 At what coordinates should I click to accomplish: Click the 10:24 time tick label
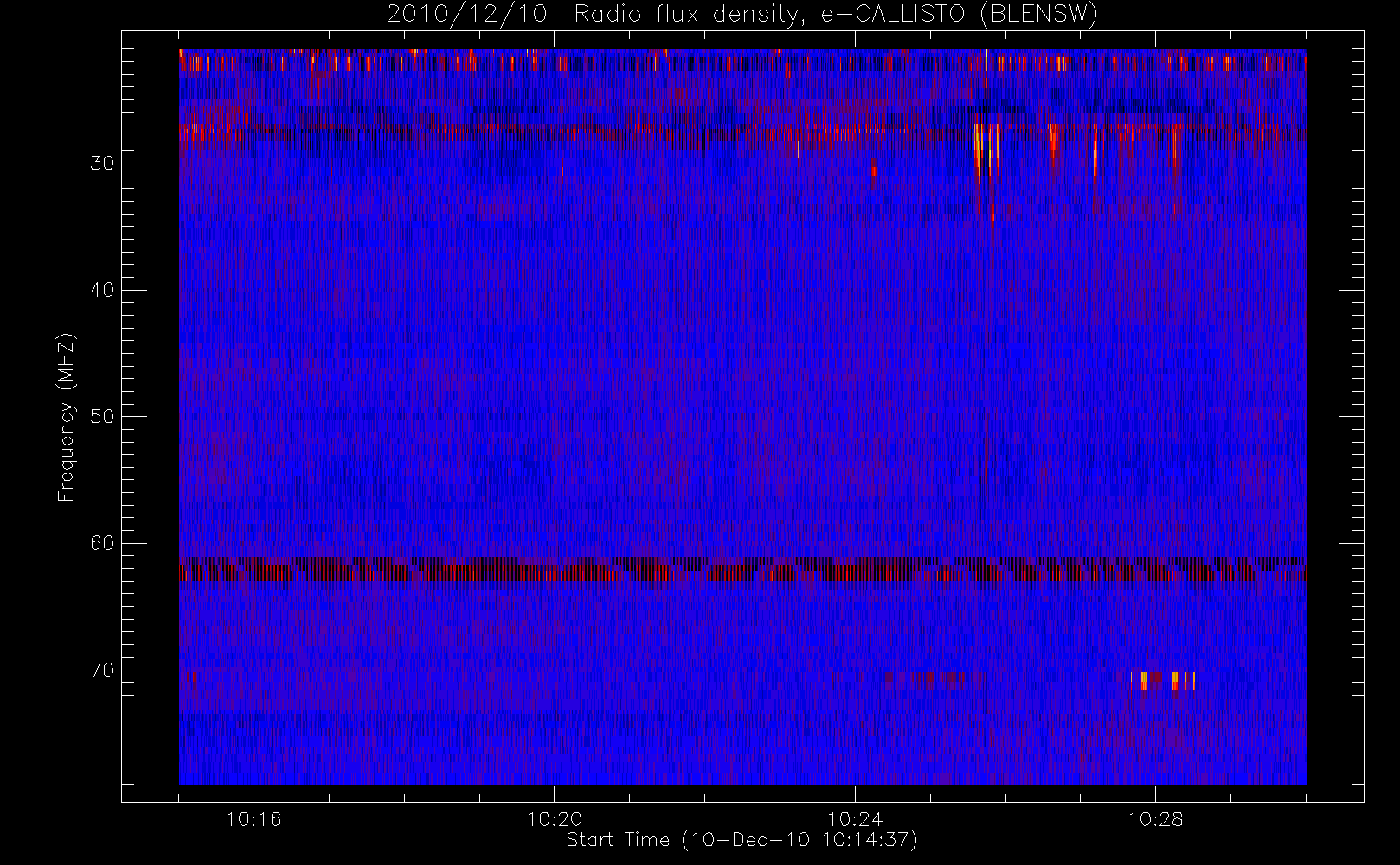click(855, 819)
